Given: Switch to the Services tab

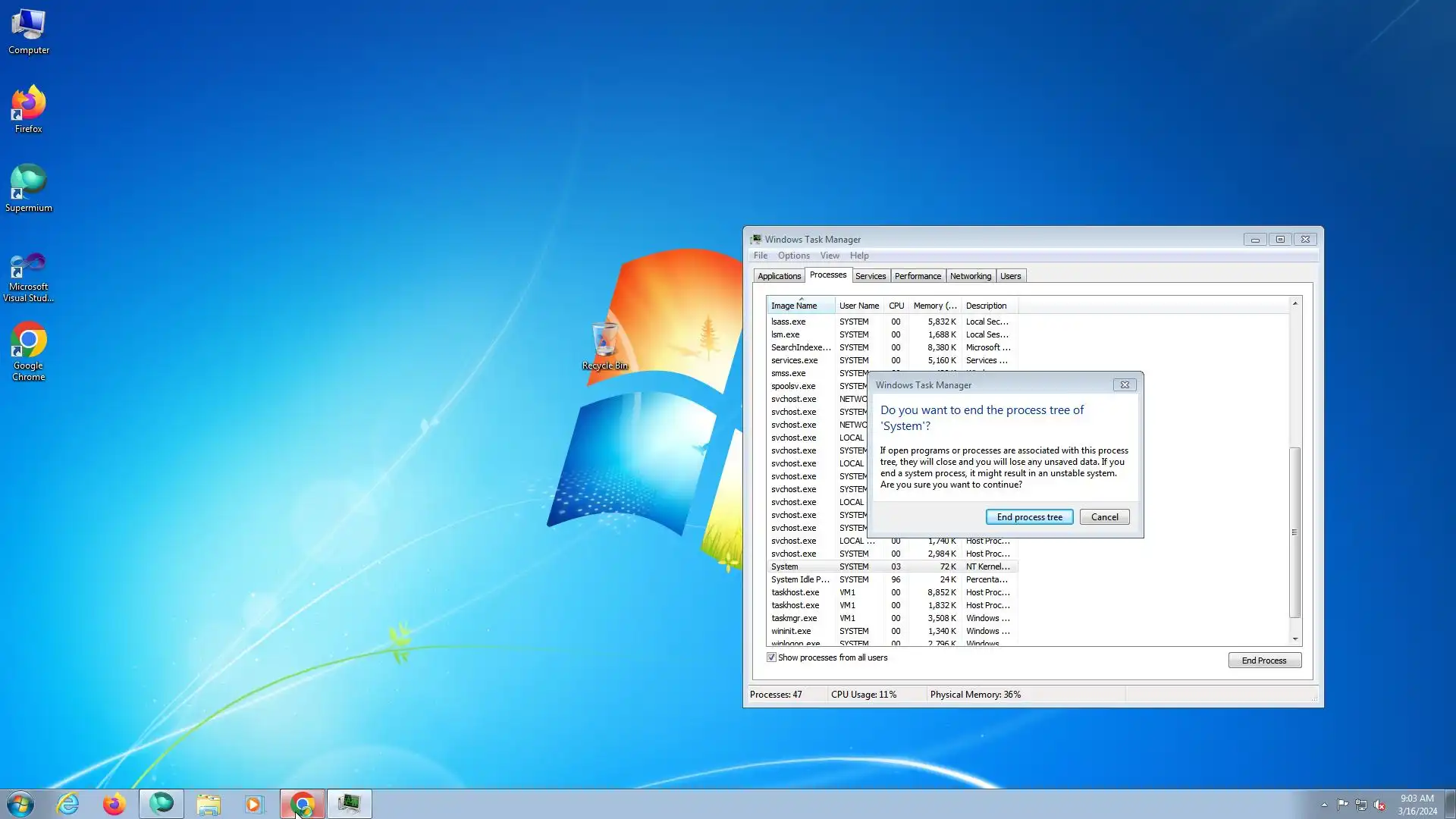Looking at the screenshot, I should pos(870,276).
